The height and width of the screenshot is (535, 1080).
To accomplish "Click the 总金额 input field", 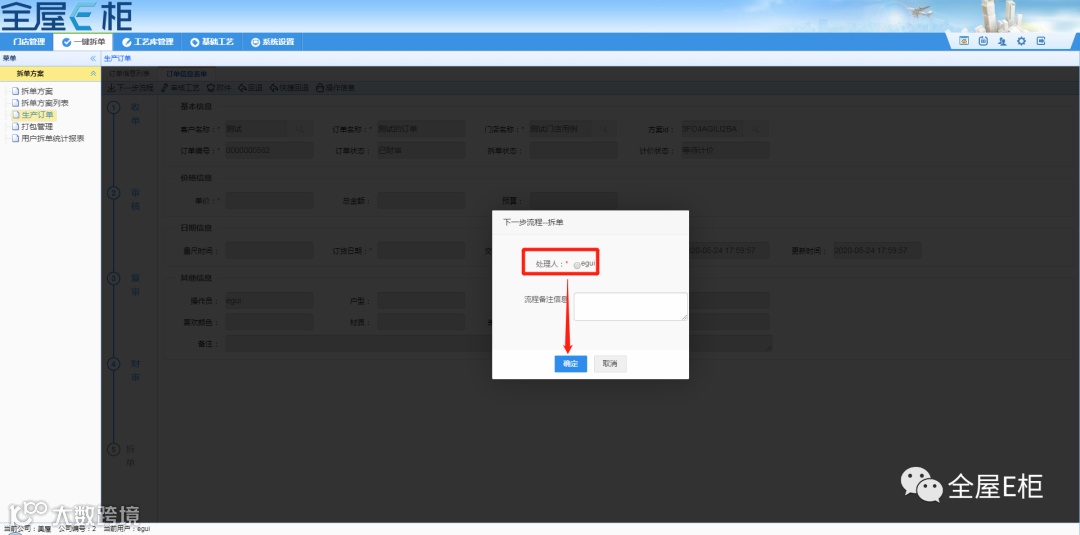I will point(421,200).
